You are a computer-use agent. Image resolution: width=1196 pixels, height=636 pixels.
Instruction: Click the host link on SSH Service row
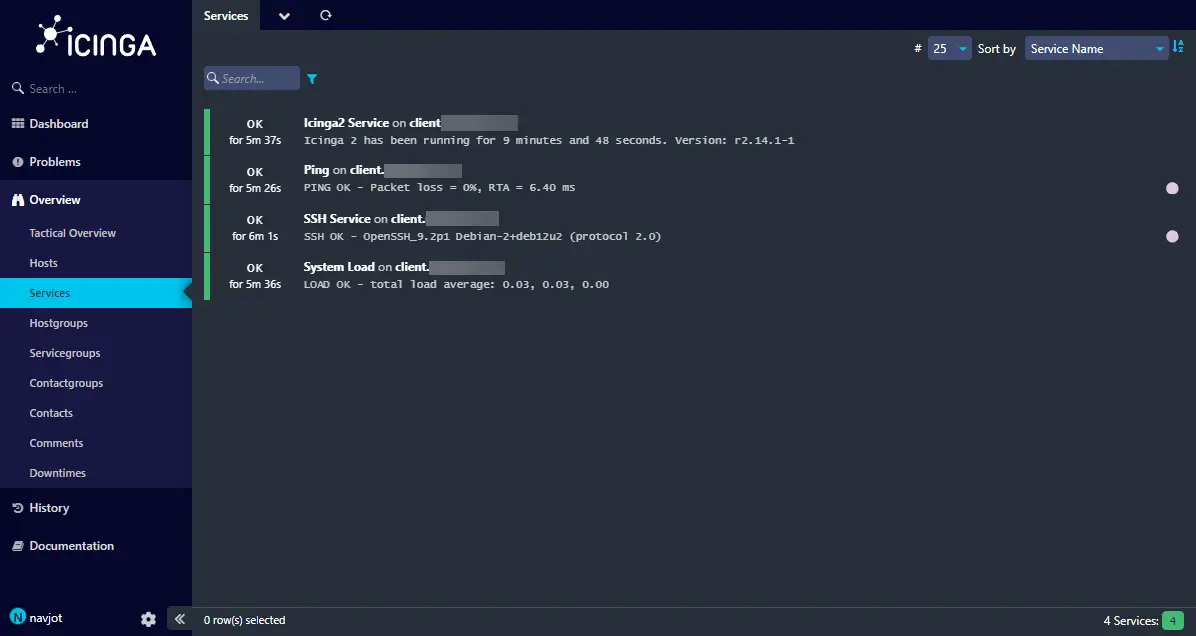pos(445,219)
